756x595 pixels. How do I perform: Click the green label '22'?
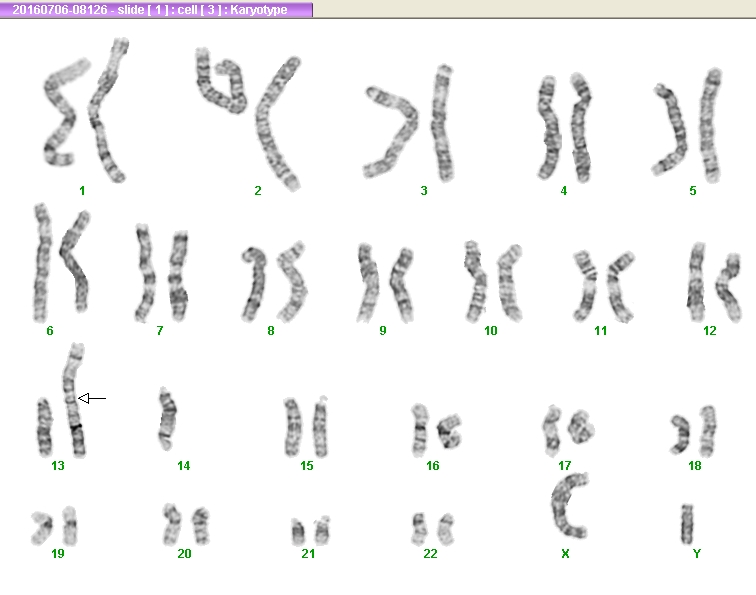(x=431, y=554)
